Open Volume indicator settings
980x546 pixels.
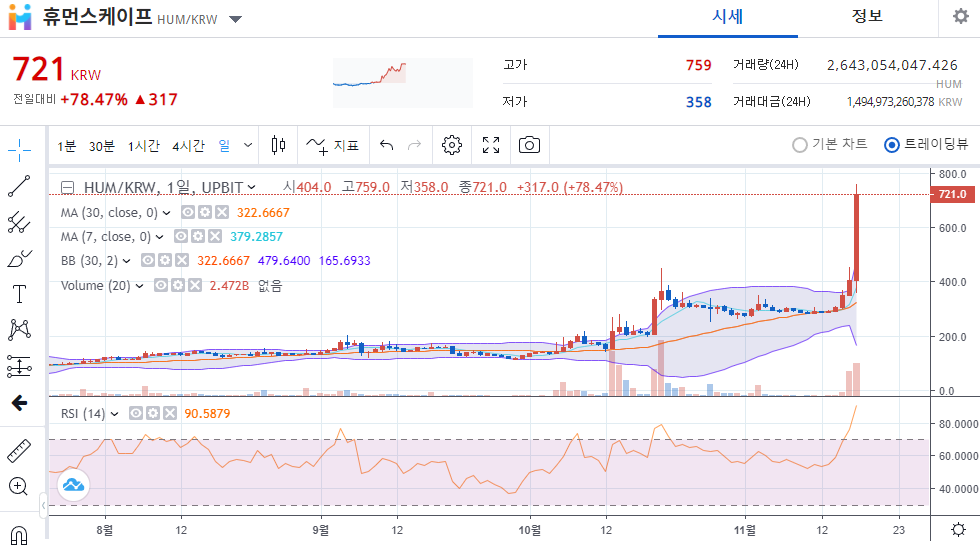pos(178,285)
